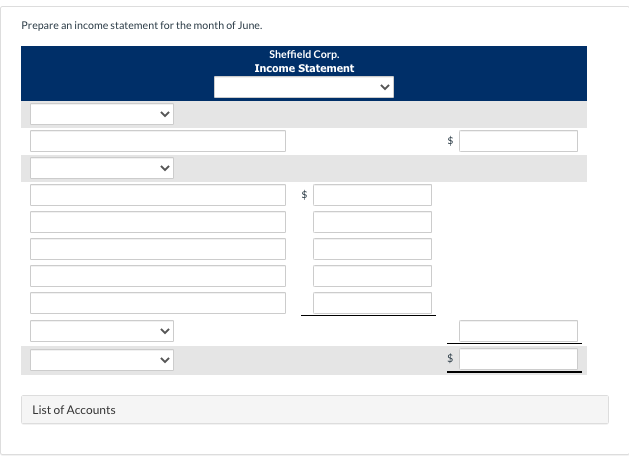Viewport: 629px width, 461px height.
Task: Click third expense amount field
Action: (x=372, y=249)
